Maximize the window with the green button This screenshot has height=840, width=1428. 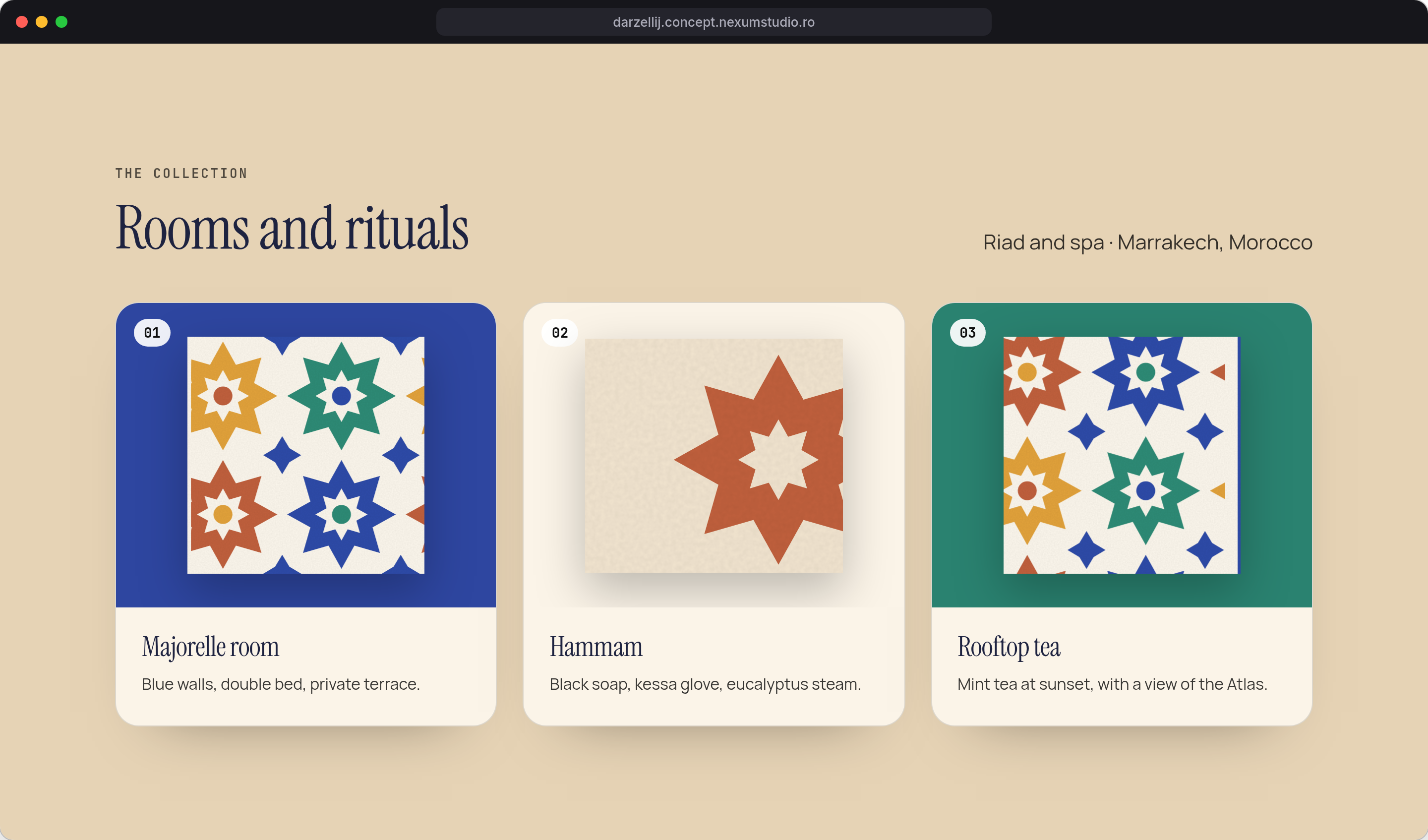pyautogui.click(x=62, y=22)
